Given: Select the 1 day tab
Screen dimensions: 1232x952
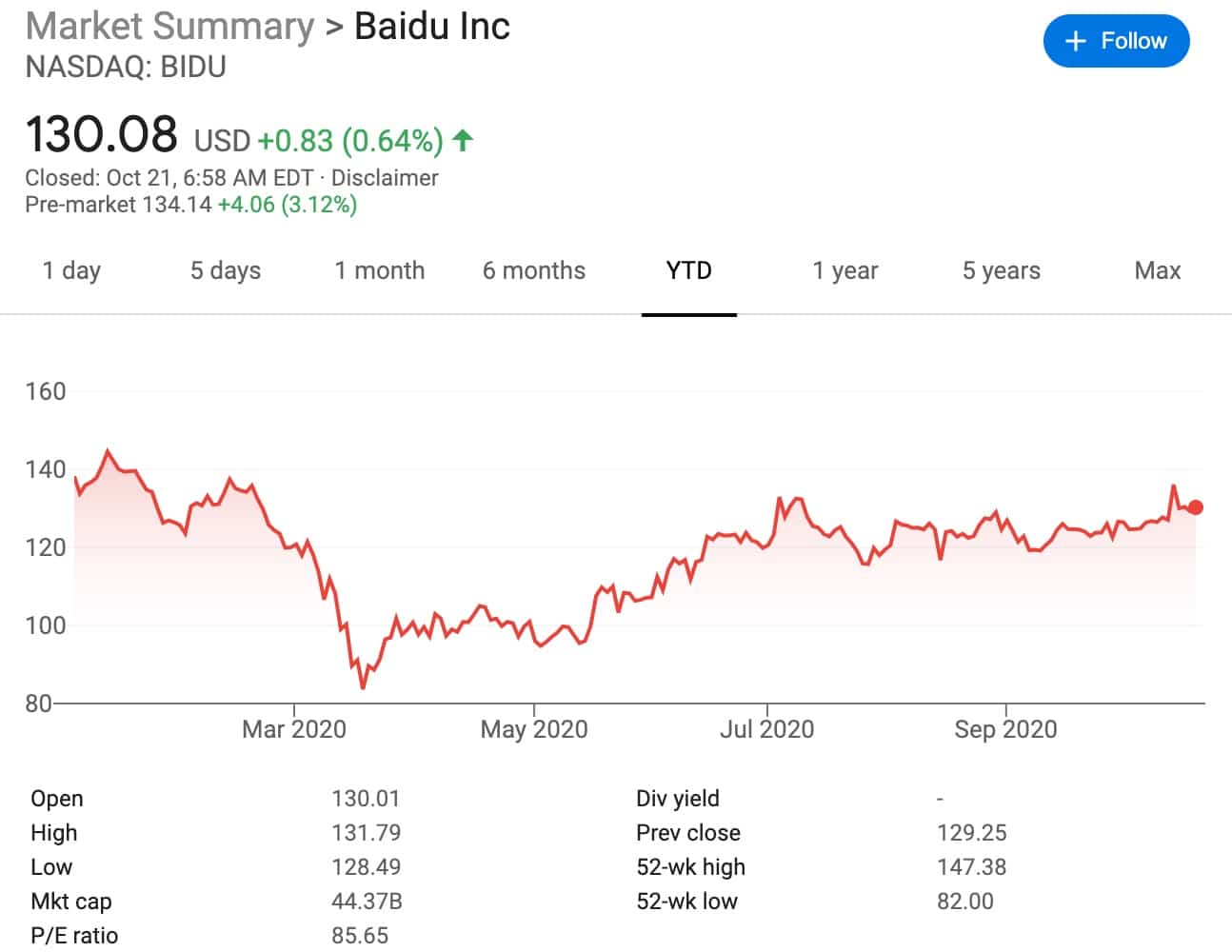Looking at the screenshot, I should (71, 270).
